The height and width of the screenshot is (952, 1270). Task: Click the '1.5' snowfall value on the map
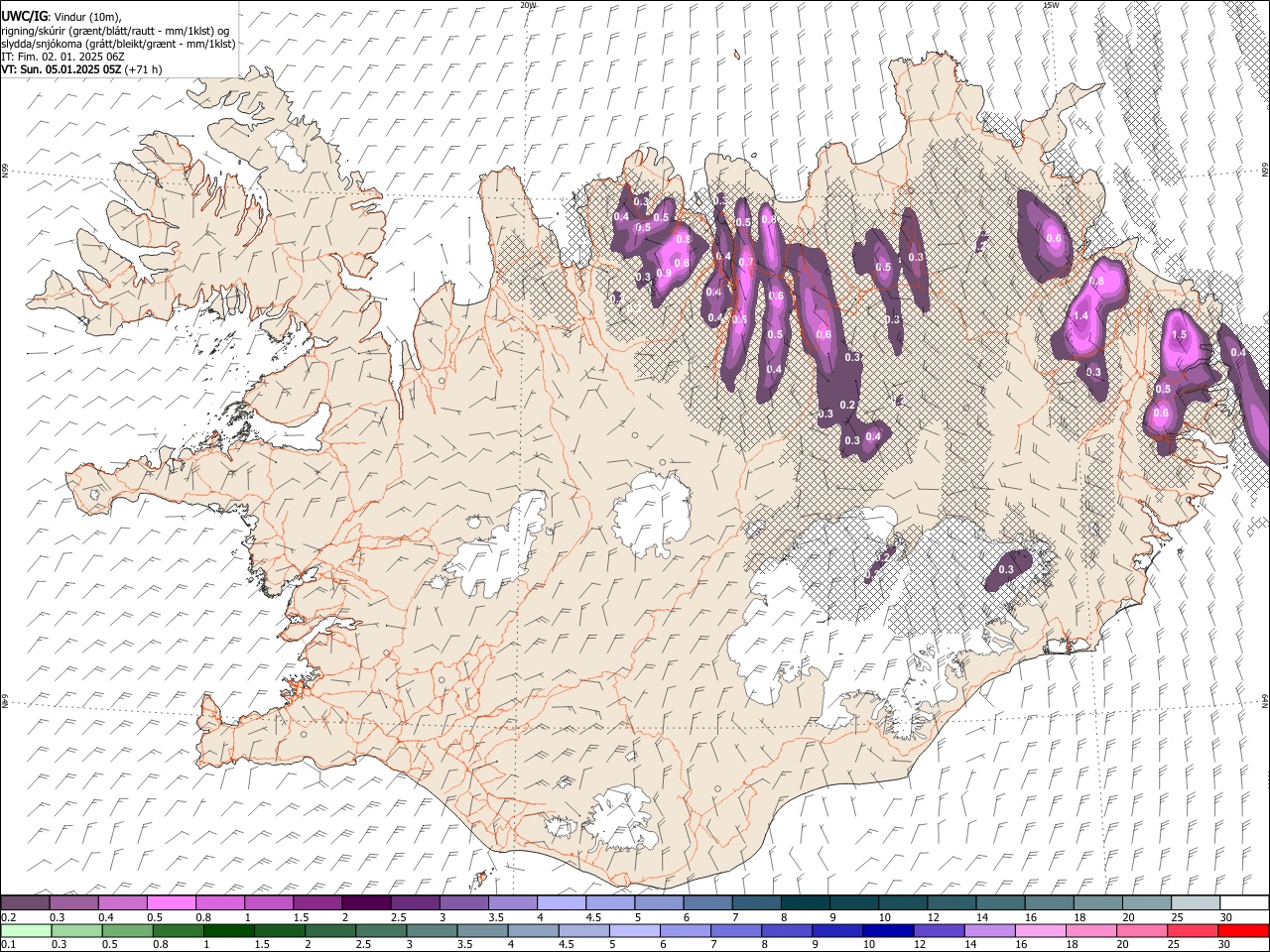1179,335
